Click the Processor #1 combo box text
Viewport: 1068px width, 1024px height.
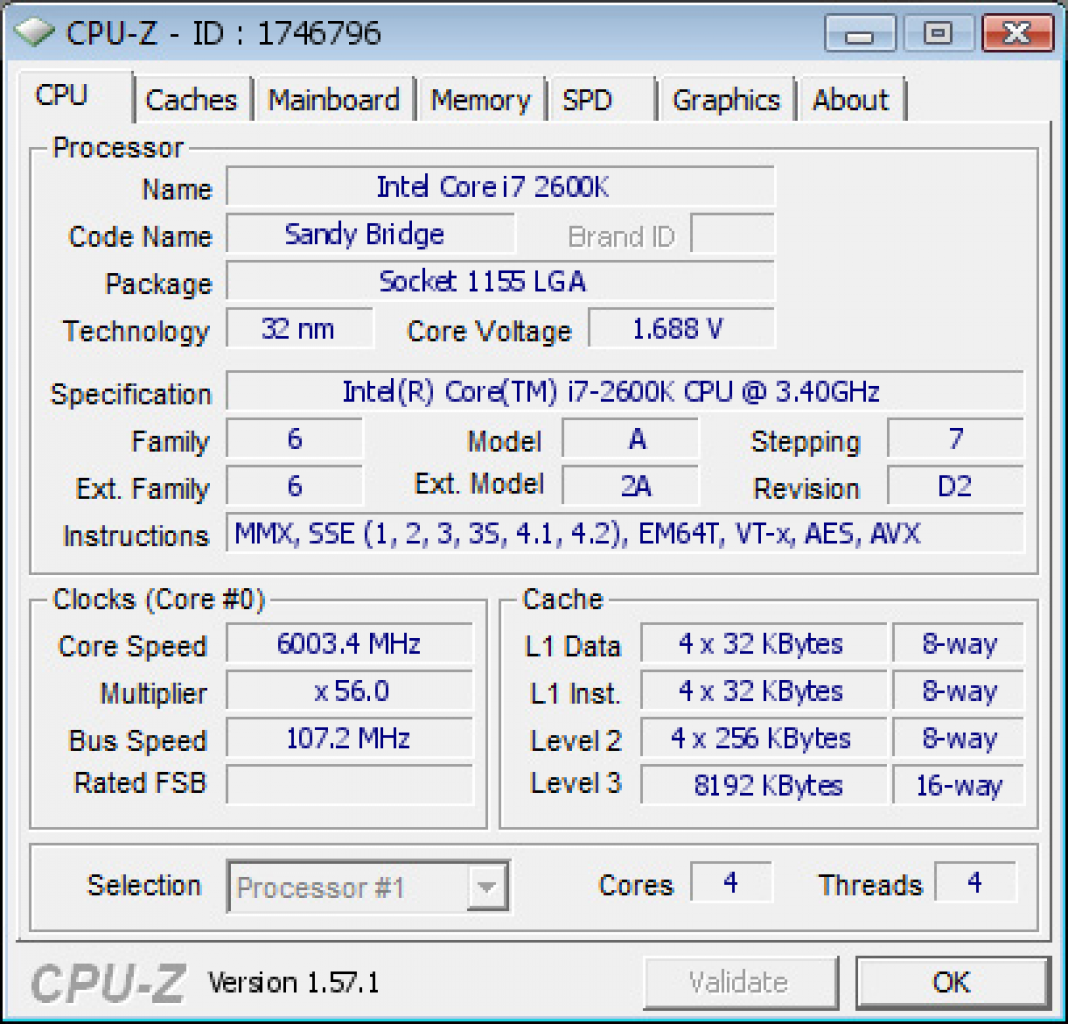[x=320, y=887]
